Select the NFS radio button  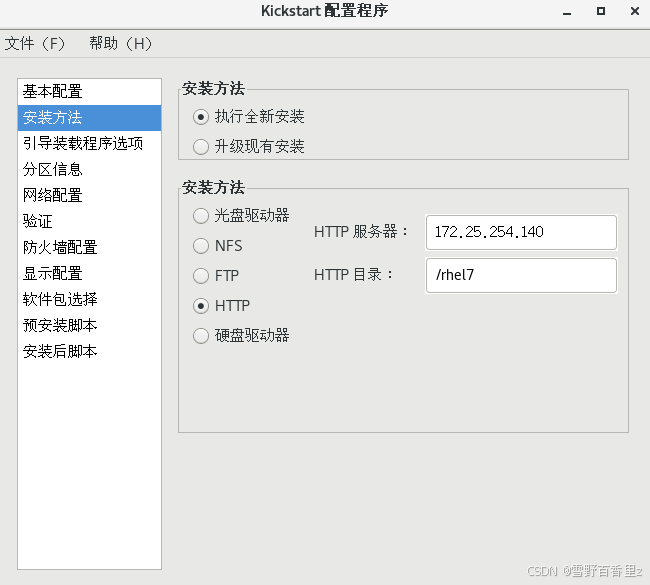pos(201,246)
